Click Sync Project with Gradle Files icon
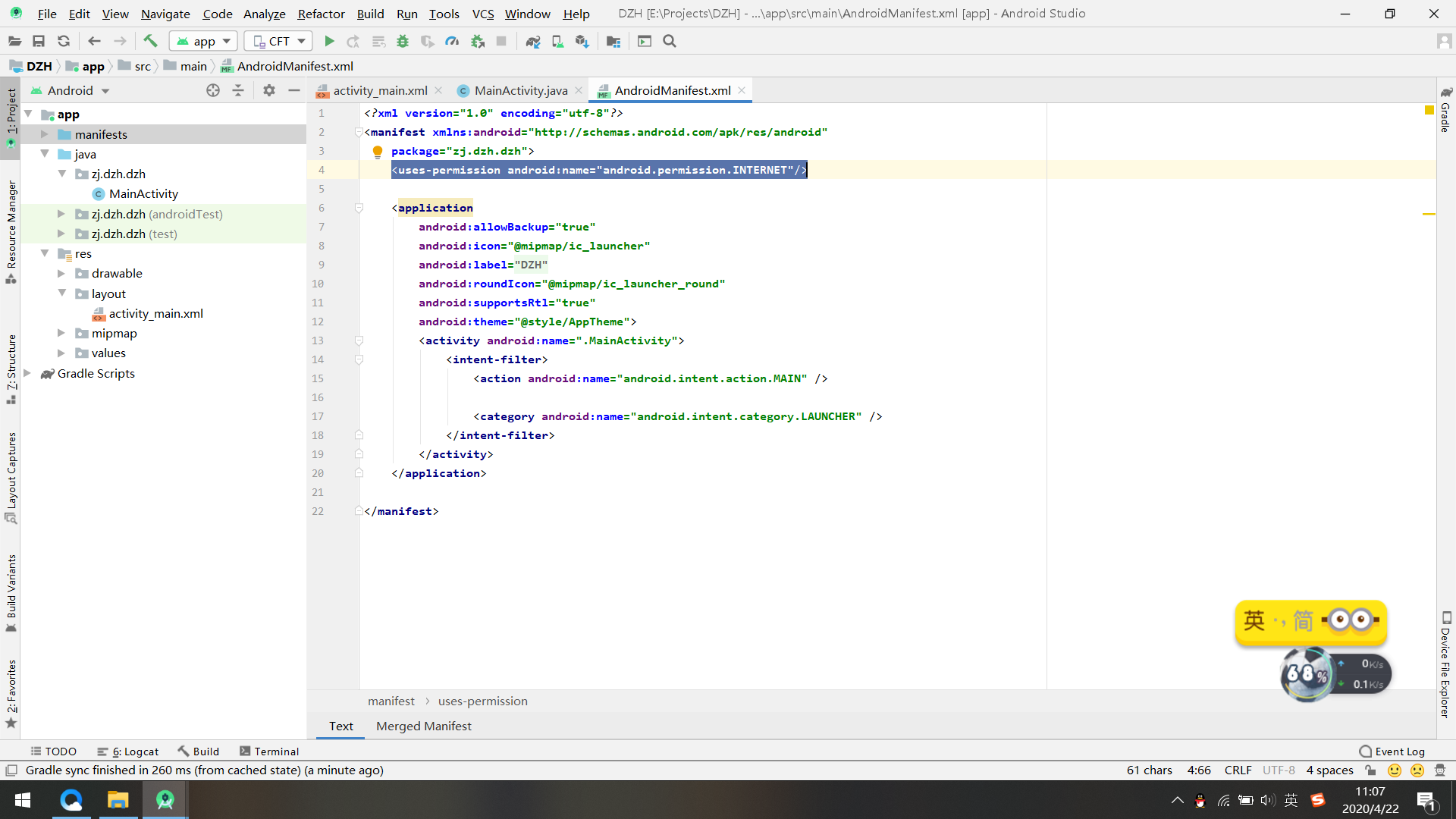1456x819 pixels. 533,42
